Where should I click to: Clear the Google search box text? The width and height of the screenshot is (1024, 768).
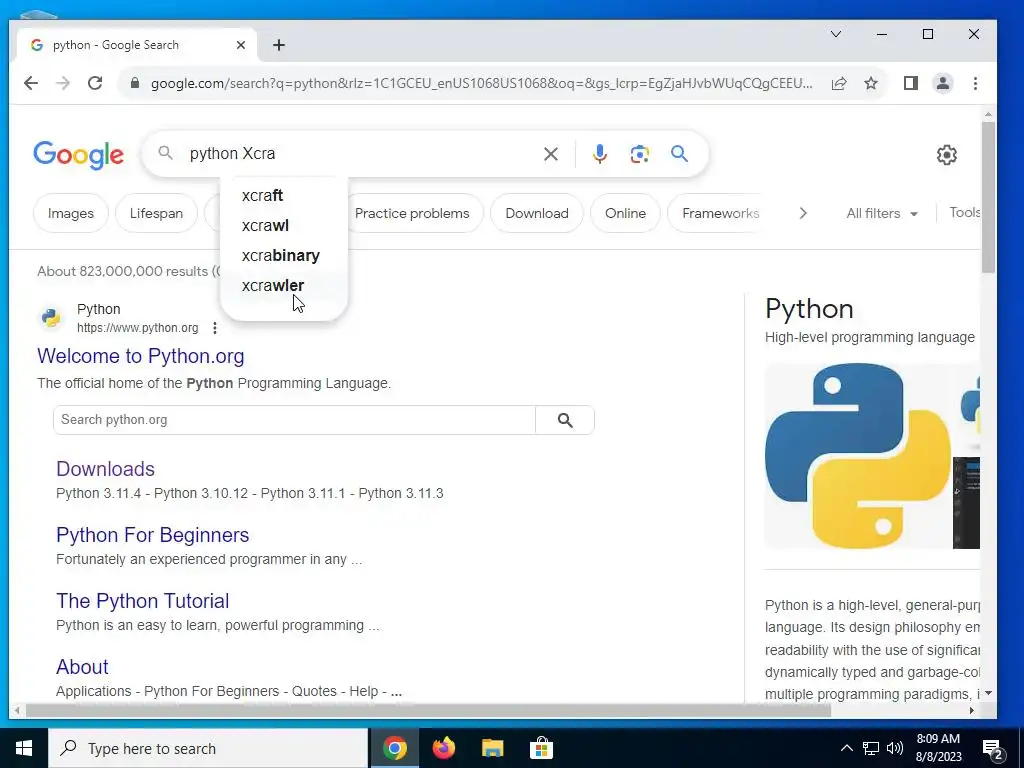pos(551,154)
